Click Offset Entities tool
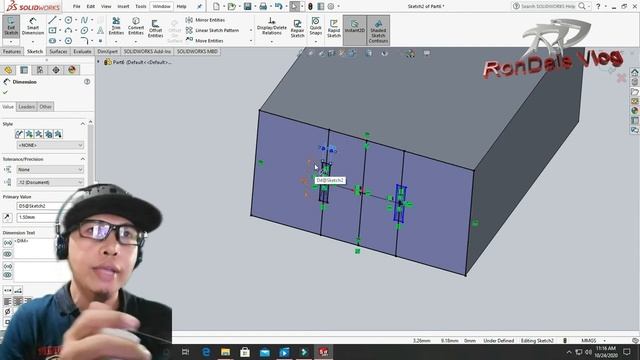This screenshot has width=640, height=360. [156, 29]
